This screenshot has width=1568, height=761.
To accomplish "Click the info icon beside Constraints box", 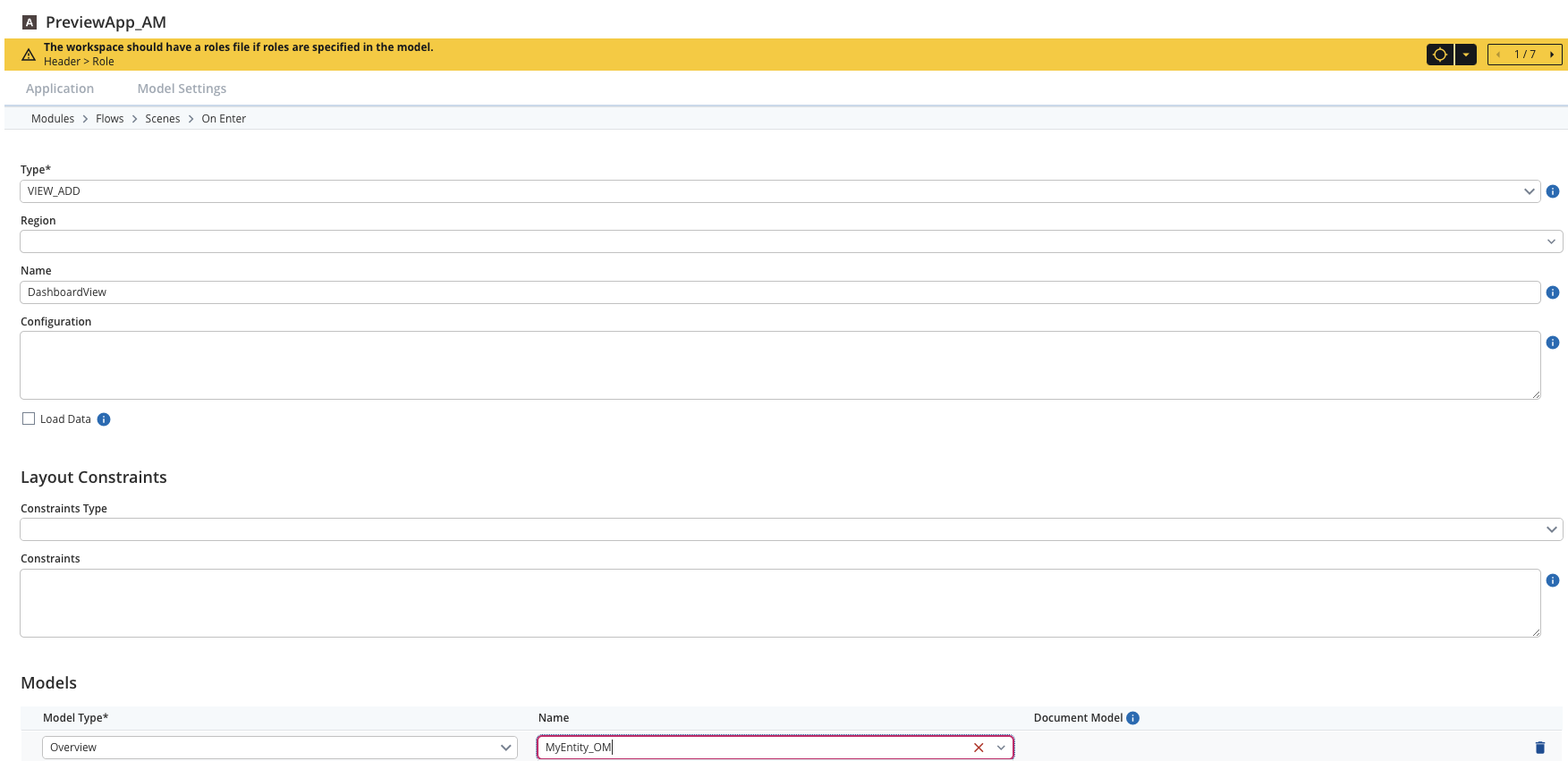I will (1553, 580).
